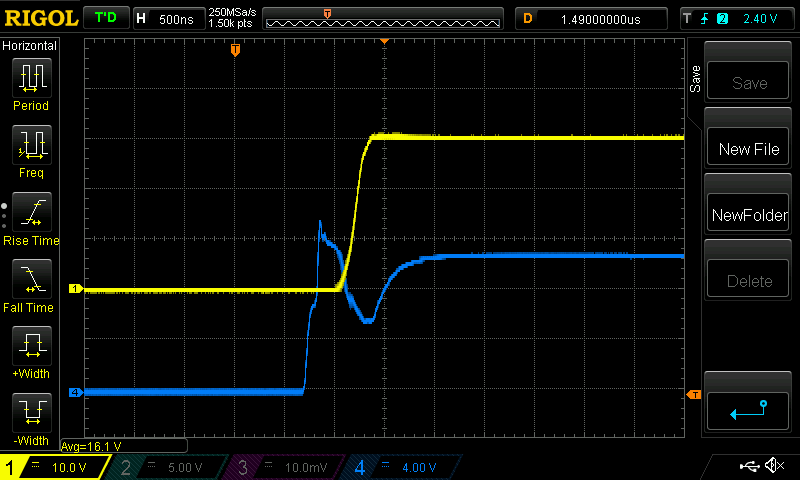
Task: Click the USB status icon
Action: point(750,466)
